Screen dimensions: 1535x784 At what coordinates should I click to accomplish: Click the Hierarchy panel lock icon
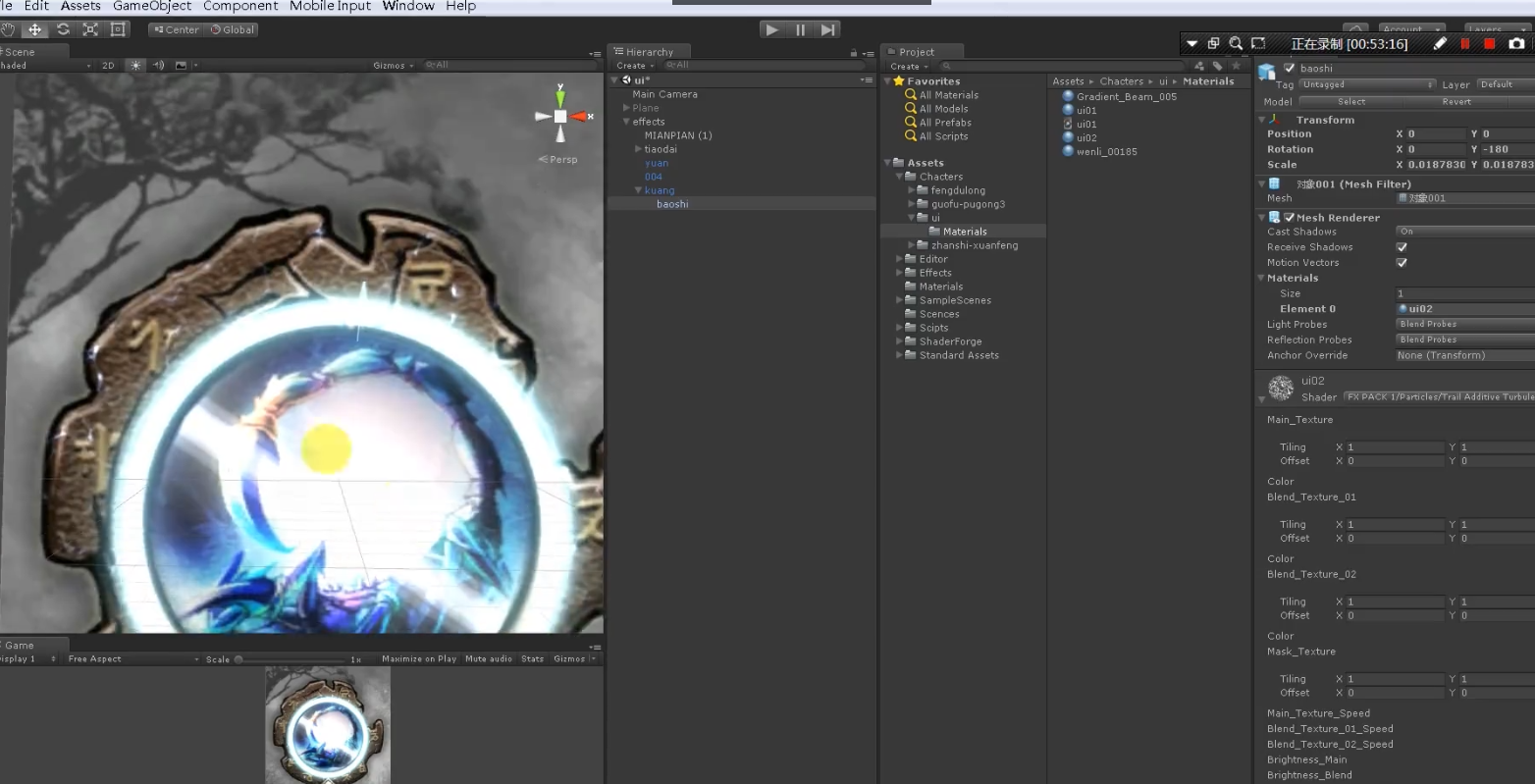coord(853,53)
